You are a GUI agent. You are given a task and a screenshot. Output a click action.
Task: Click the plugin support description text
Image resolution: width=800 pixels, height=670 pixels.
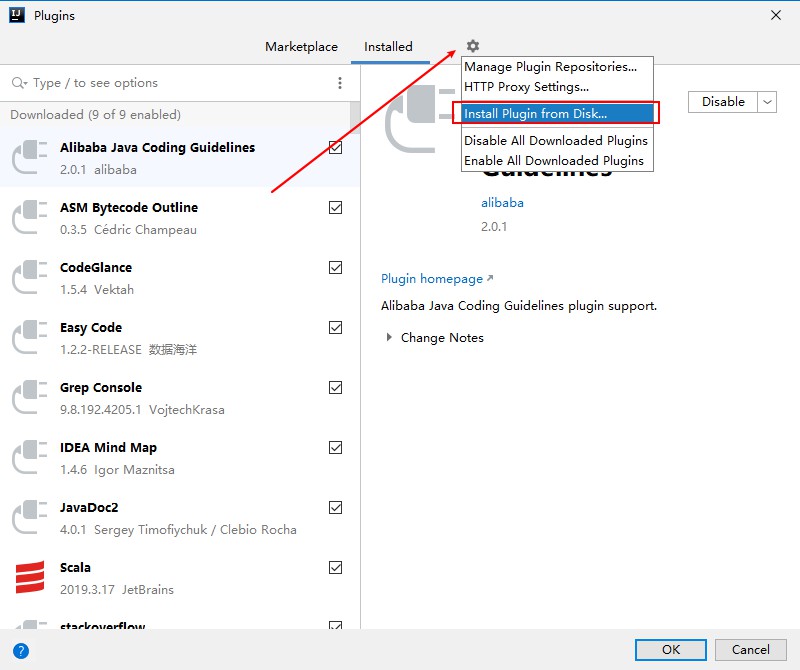tap(519, 306)
